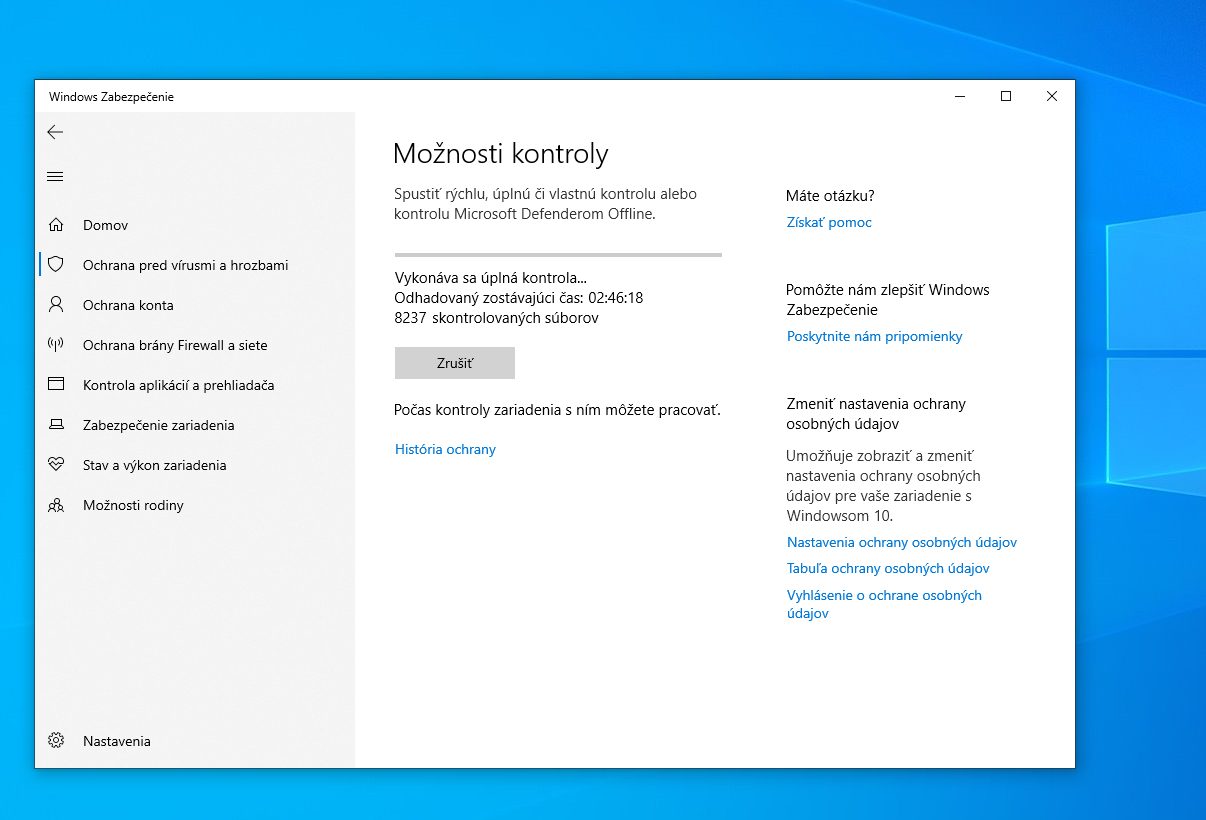1206x820 pixels.
Task: Click the Získať pomoc link
Action: tap(829, 223)
